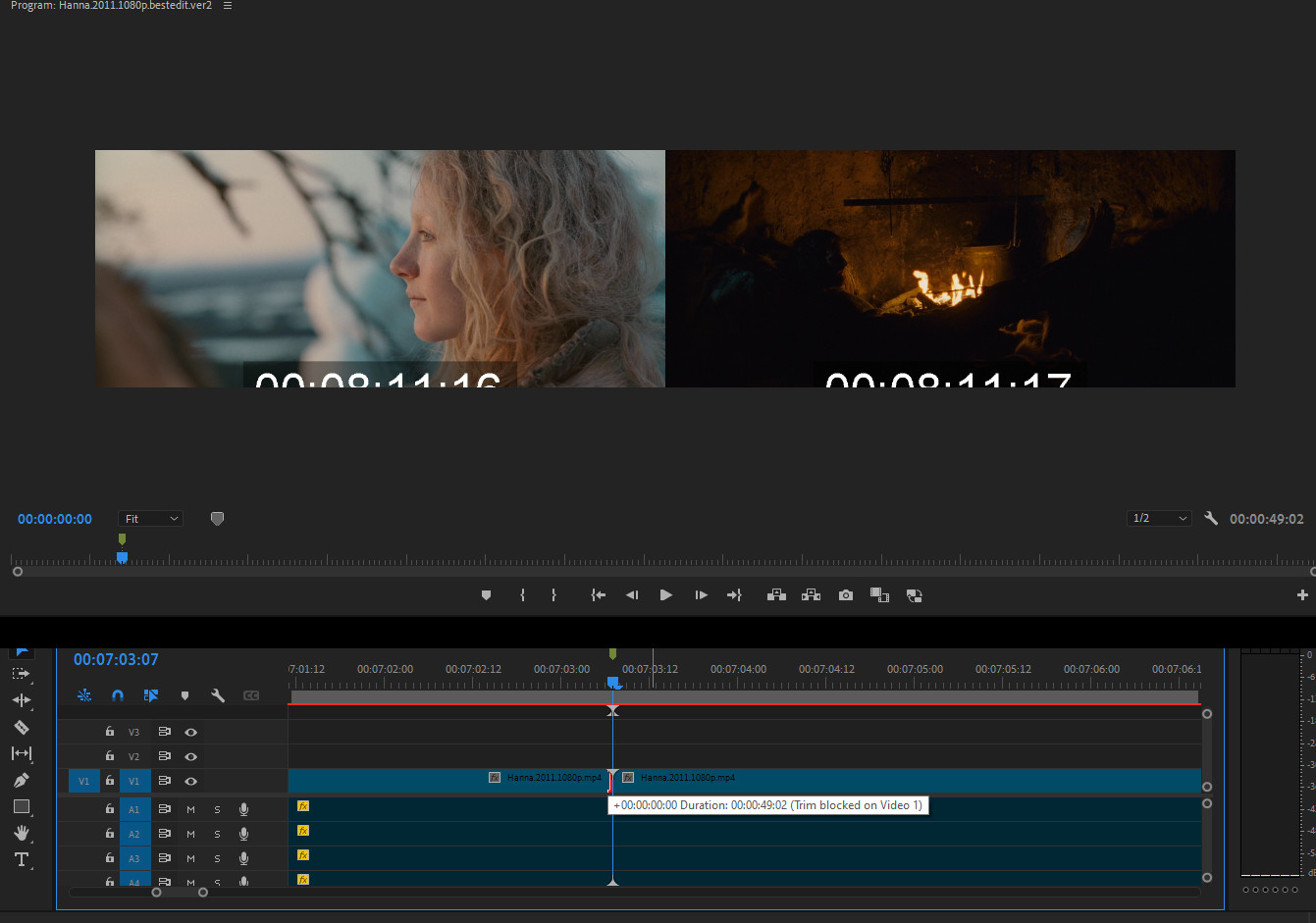Toggle lock on track V2
1316x923 pixels.
110,756
